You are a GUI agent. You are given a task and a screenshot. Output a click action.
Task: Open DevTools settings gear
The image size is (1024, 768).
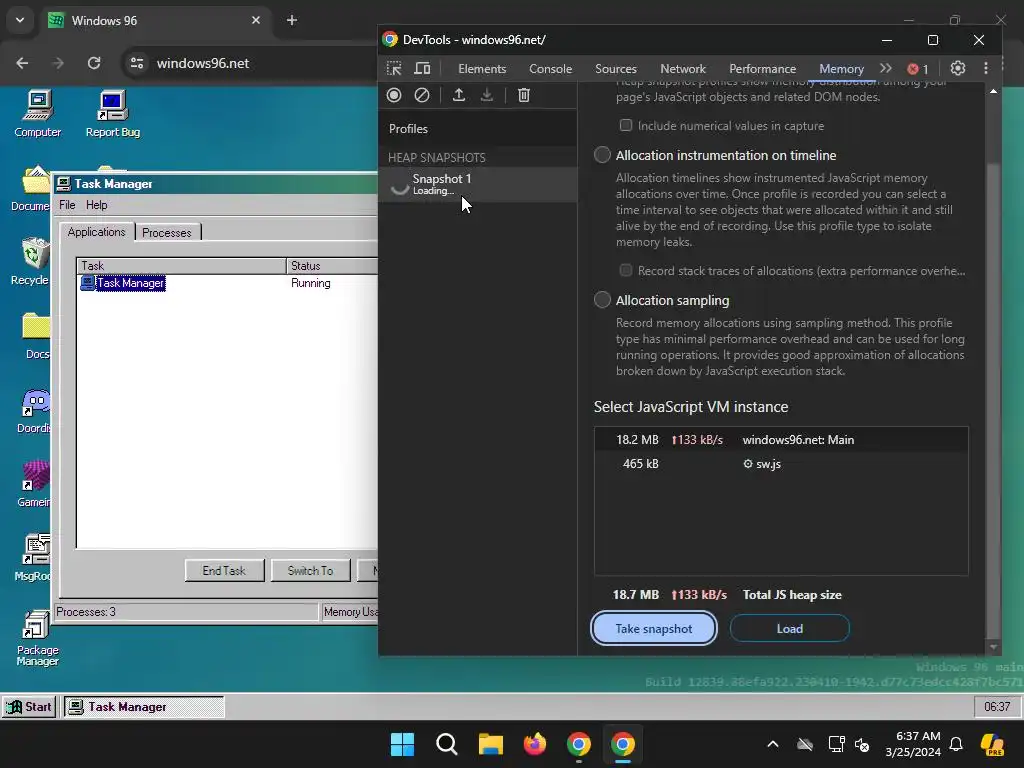tap(957, 69)
